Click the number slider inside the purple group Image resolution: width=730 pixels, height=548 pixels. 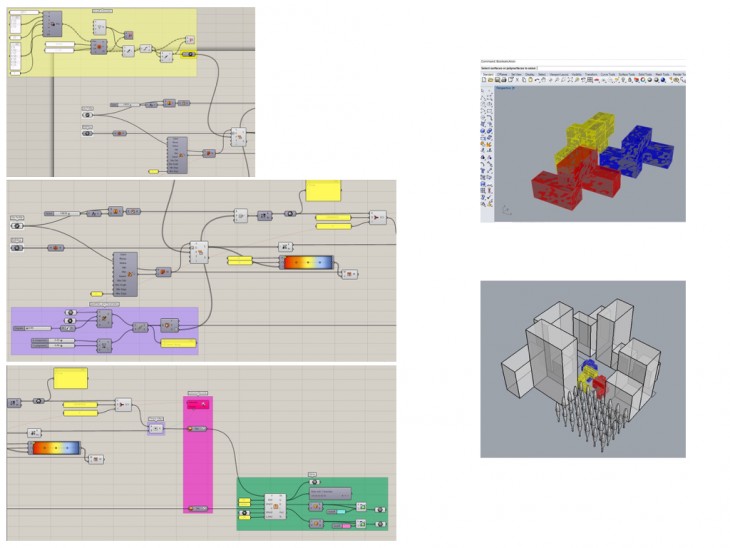40,328
